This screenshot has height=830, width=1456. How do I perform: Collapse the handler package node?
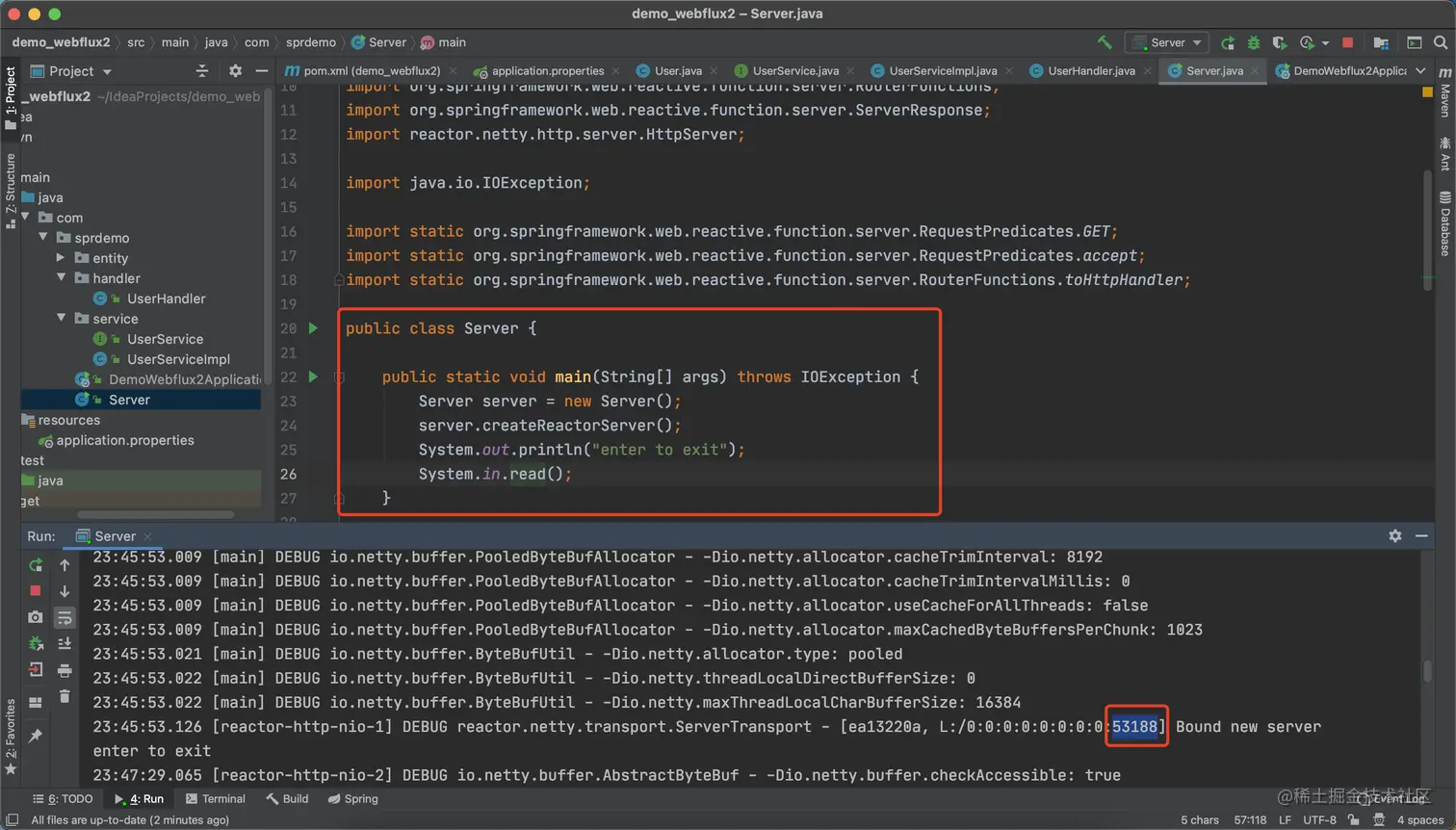click(x=62, y=278)
